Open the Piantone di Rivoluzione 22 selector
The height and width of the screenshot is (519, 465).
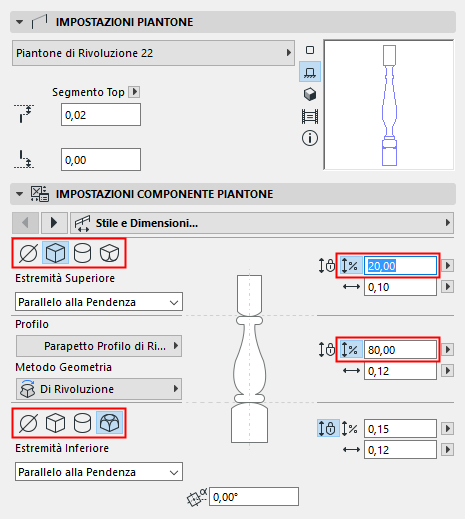pos(153,53)
